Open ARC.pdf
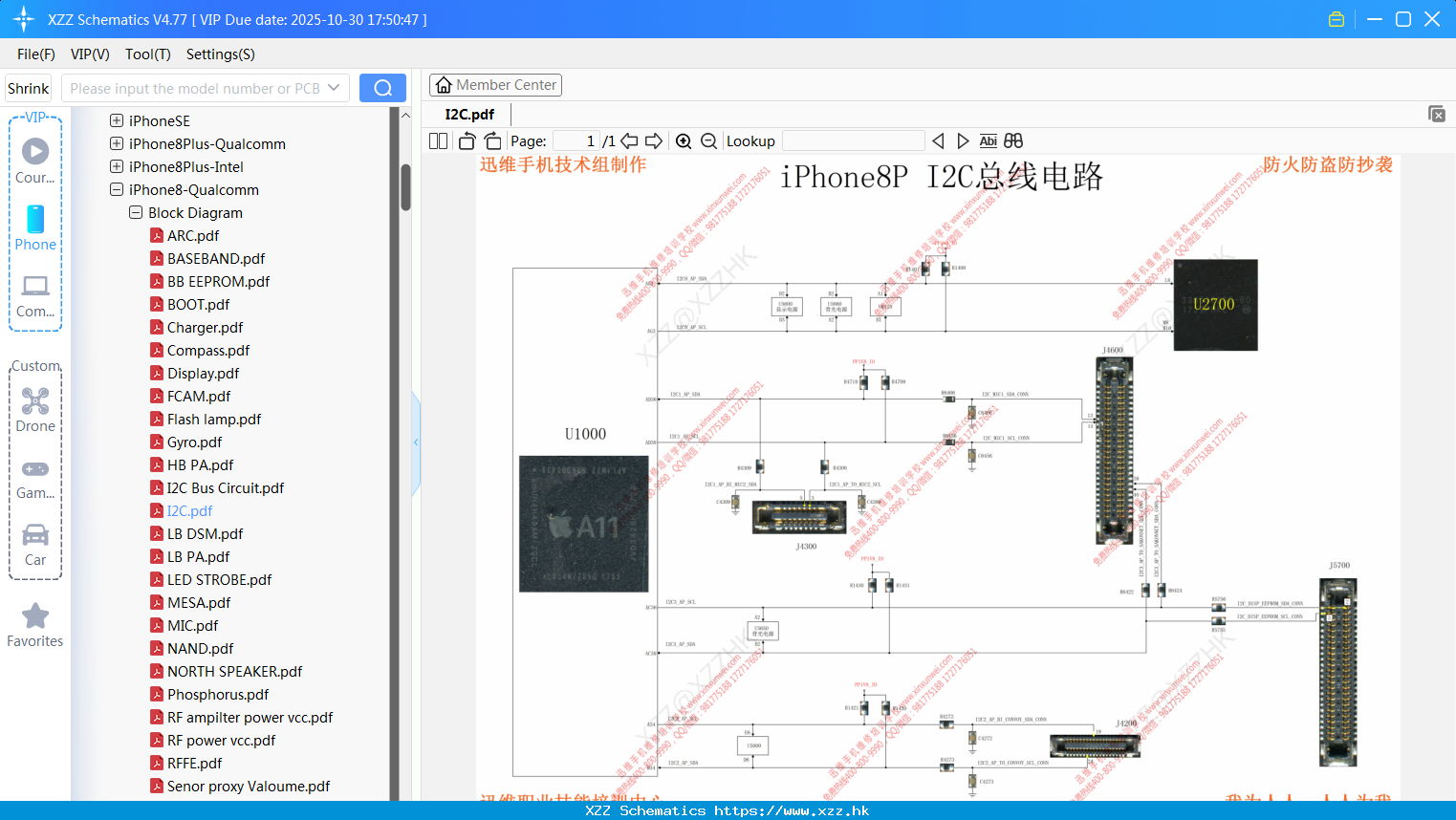The image size is (1456, 820). tap(193, 235)
